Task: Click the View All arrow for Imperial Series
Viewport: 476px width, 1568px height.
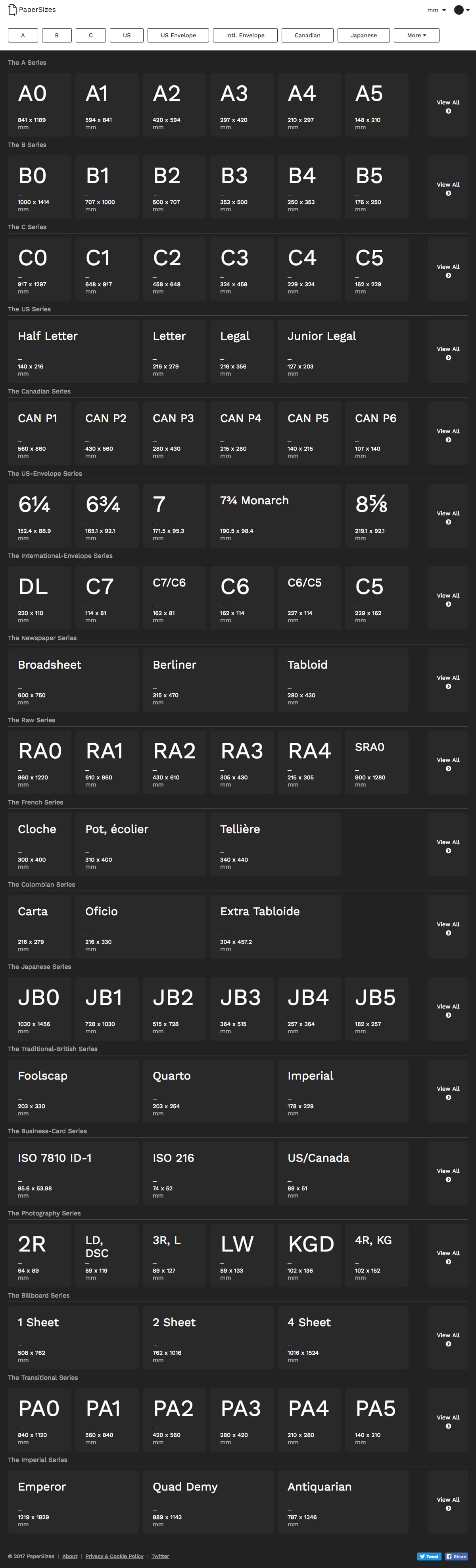Action: coord(448,1508)
